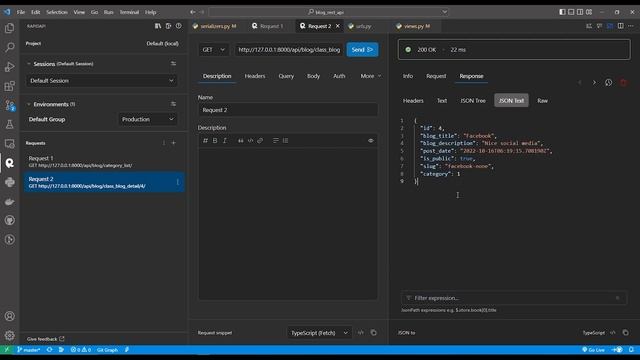Image resolution: width=640 pixels, height=360 pixels.
Task: Open the Accounts menu
Action: (9, 316)
